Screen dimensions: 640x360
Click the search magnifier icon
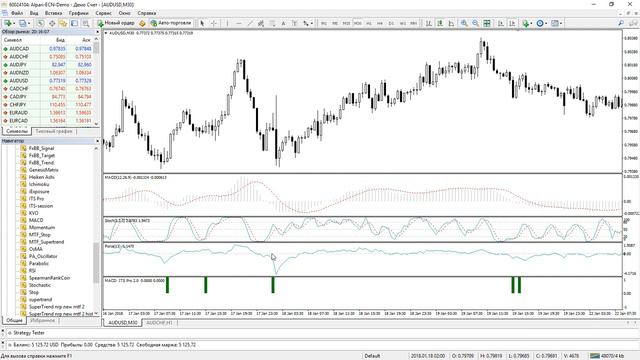coord(621,23)
